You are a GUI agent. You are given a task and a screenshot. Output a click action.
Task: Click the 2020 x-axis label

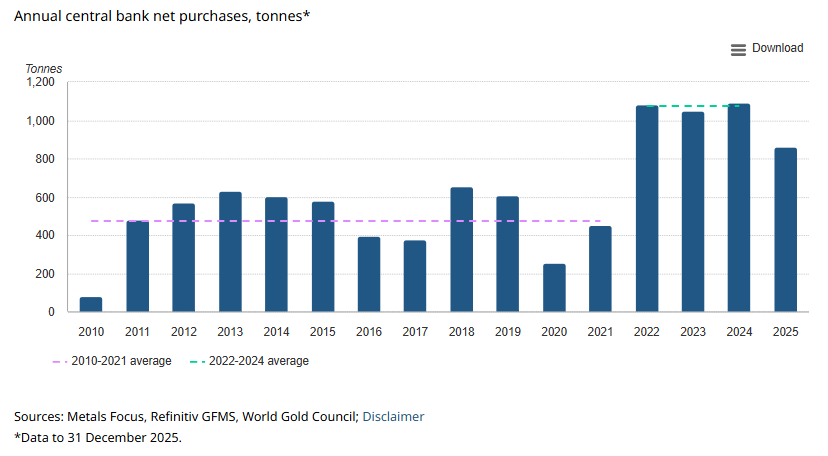coord(554,332)
